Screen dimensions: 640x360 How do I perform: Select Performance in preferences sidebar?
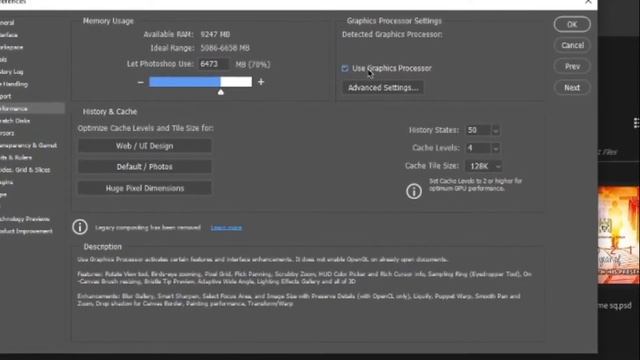pyautogui.click(x=32, y=109)
